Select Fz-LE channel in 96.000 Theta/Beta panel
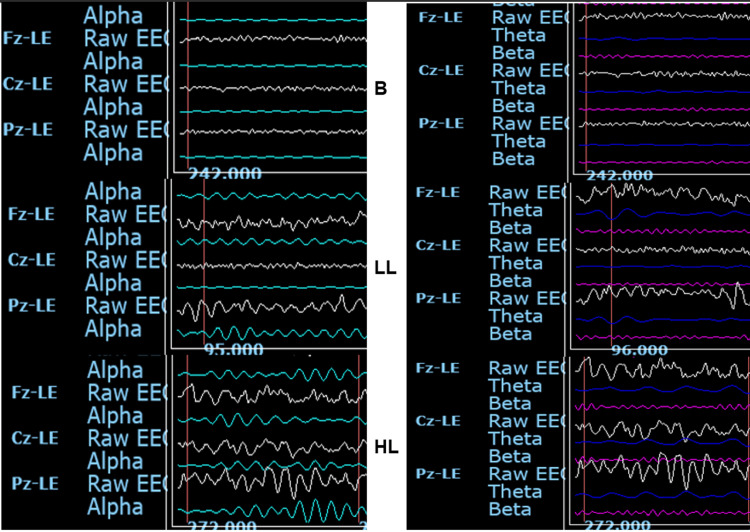 (x=438, y=192)
